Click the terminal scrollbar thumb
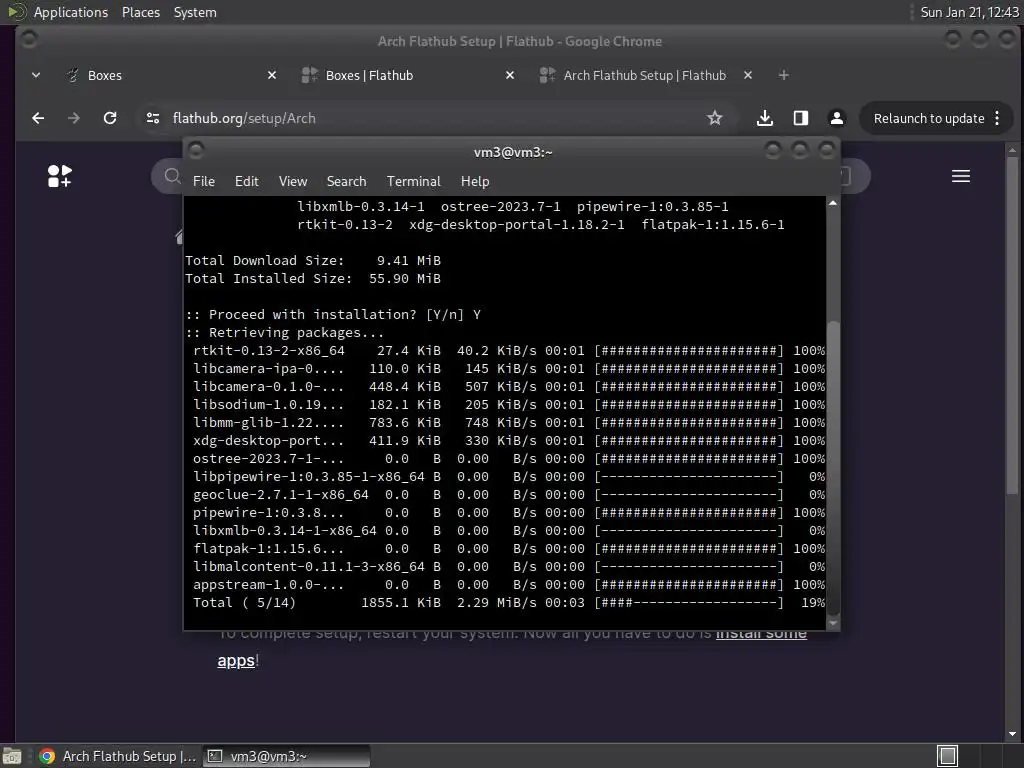 click(x=833, y=466)
